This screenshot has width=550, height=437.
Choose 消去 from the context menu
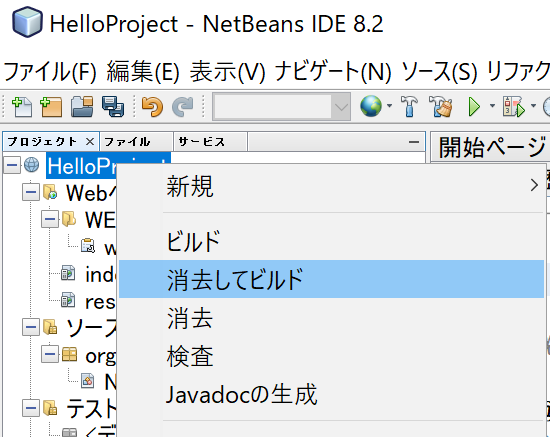331,317
